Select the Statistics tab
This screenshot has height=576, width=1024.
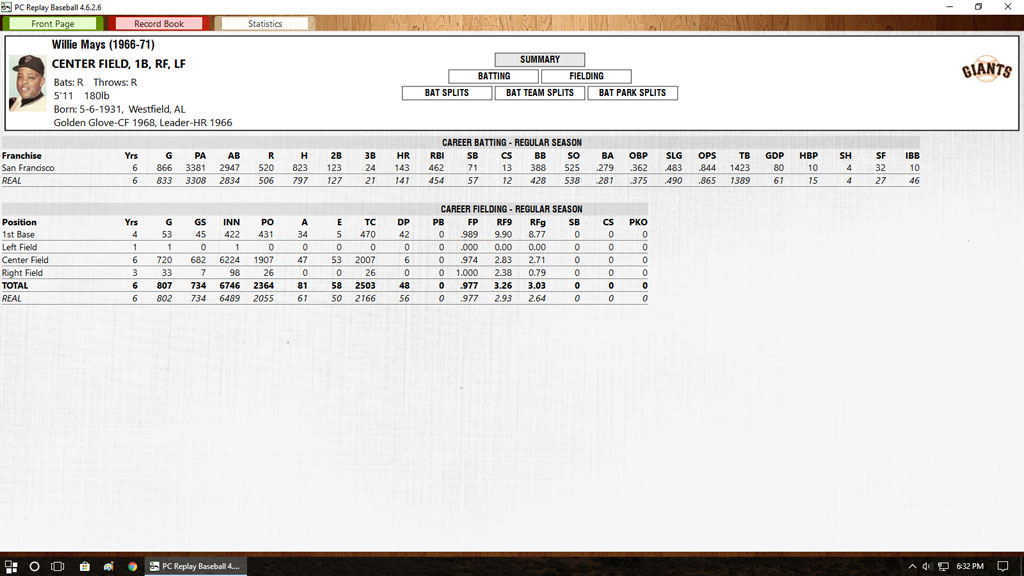(x=265, y=24)
